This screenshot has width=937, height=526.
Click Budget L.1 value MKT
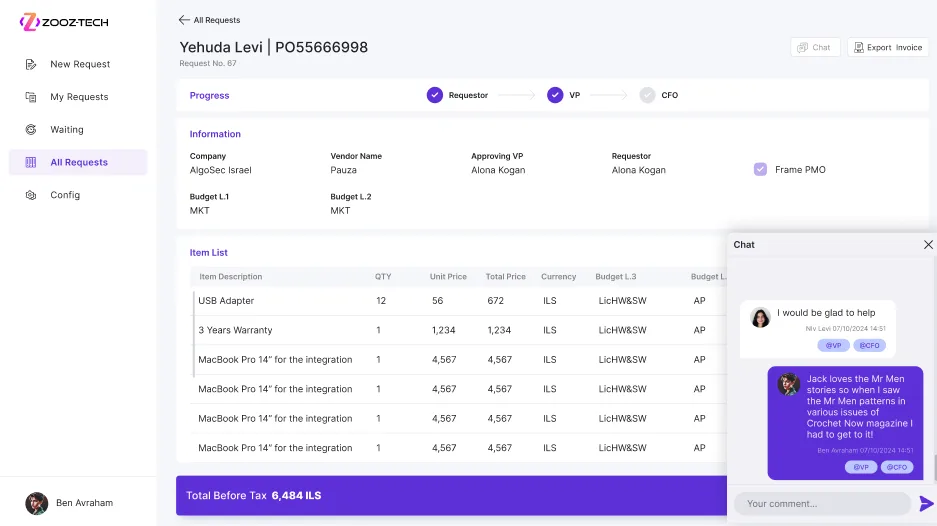[x=200, y=211]
